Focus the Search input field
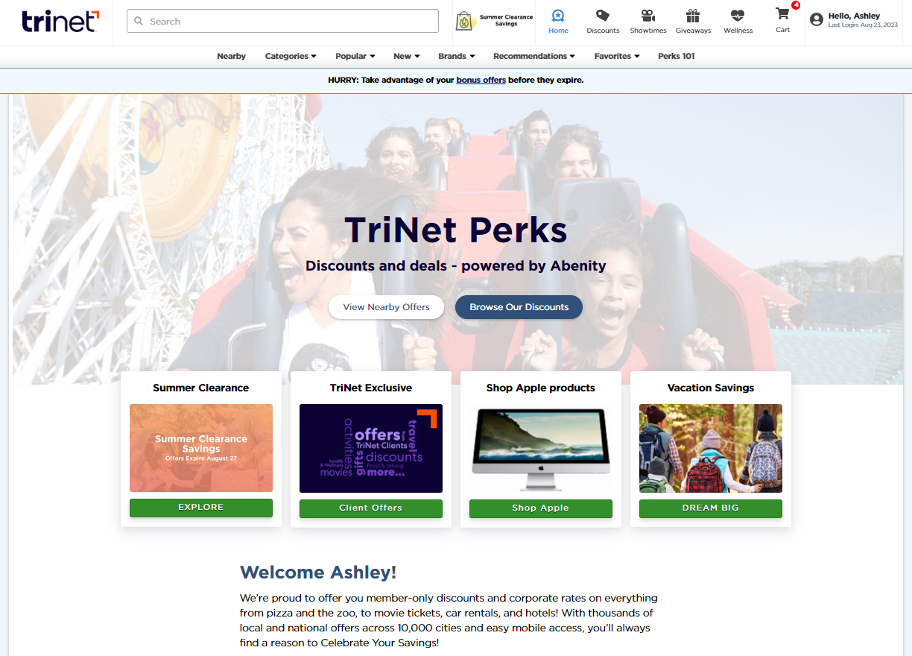 tap(283, 21)
